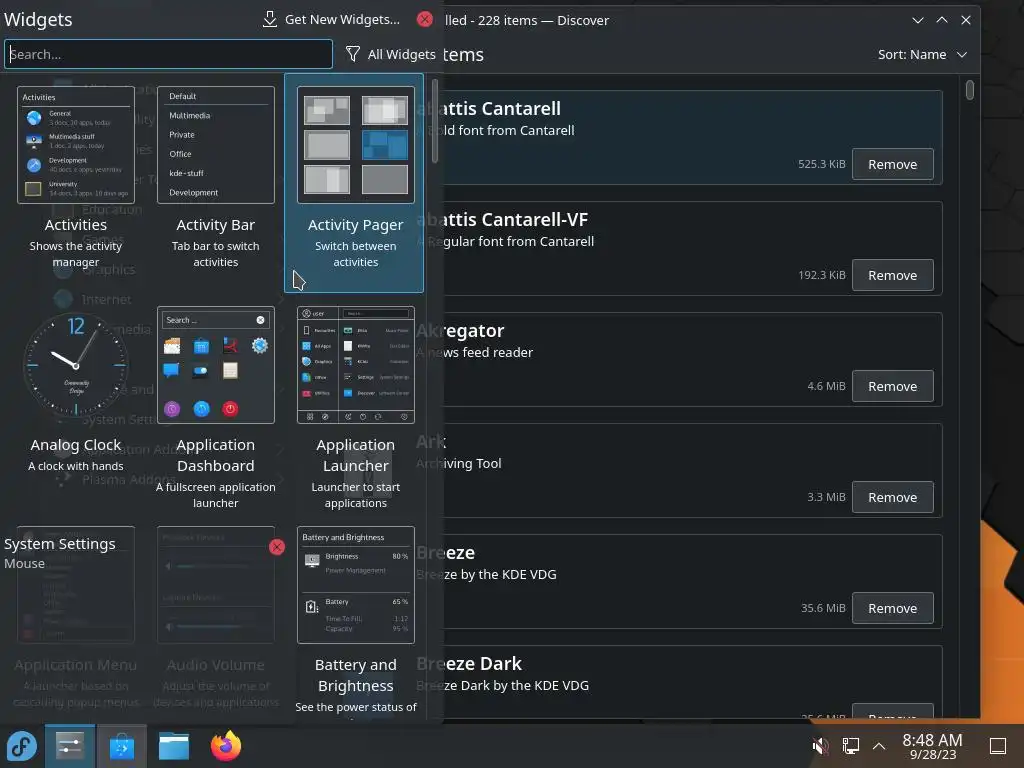Focus the widget Search field
Image resolution: width=1024 pixels, height=768 pixels.
168,54
